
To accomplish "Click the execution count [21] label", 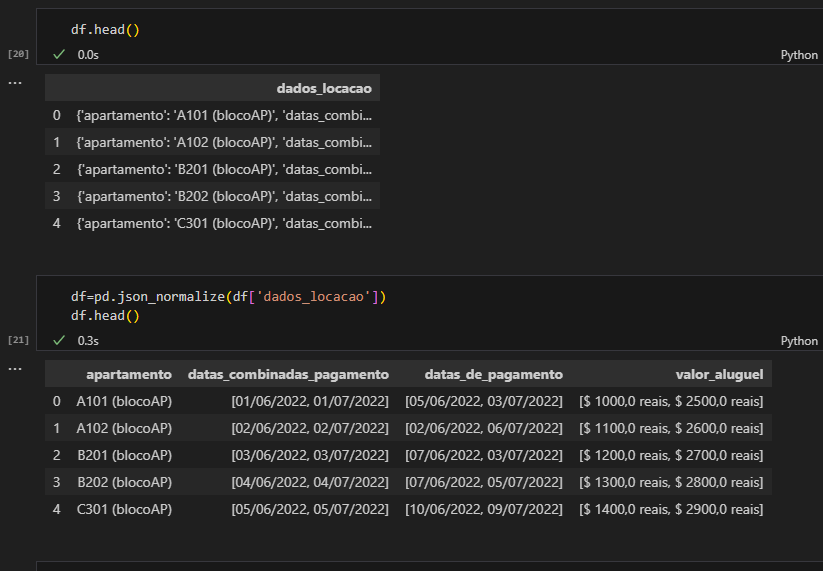I will coord(18,340).
